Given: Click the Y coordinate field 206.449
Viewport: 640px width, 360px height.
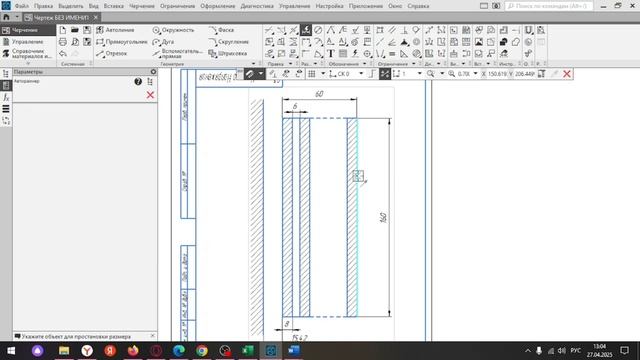Looking at the screenshot, I should click(524, 74).
